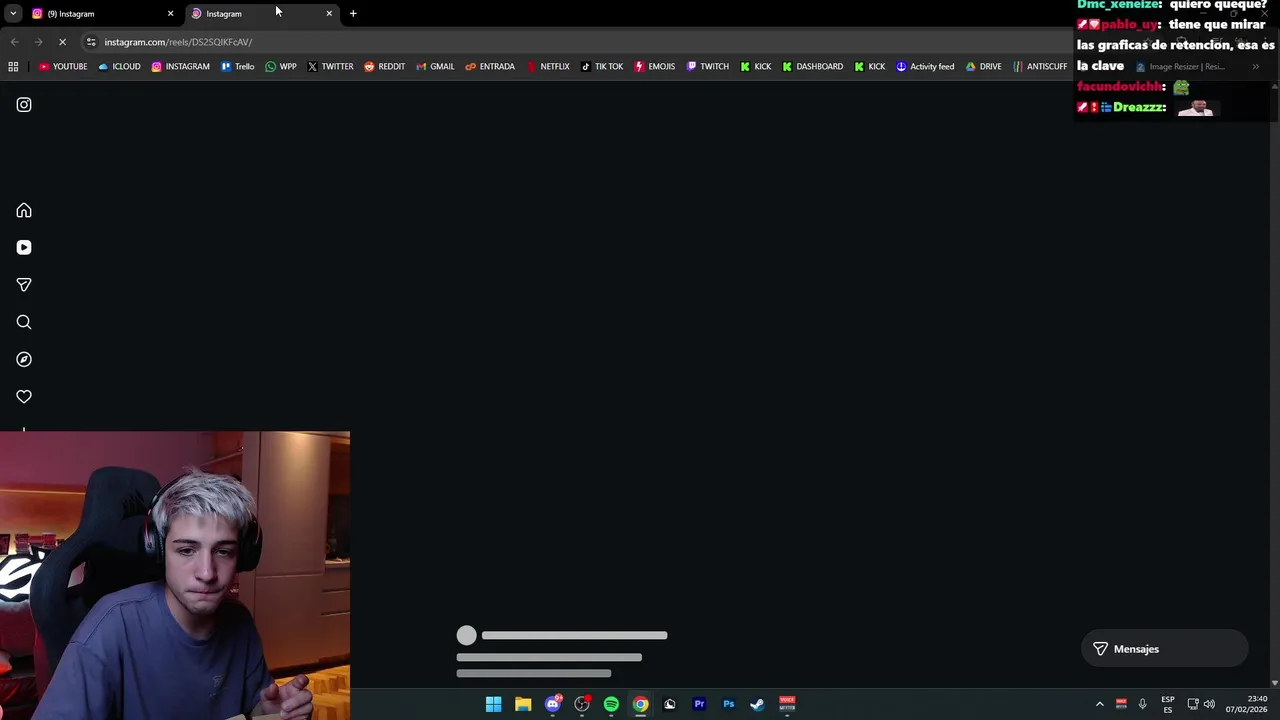Open Messages via the paper plane sidebar icon
The image size is (1280, 720).
pos(24,285)
